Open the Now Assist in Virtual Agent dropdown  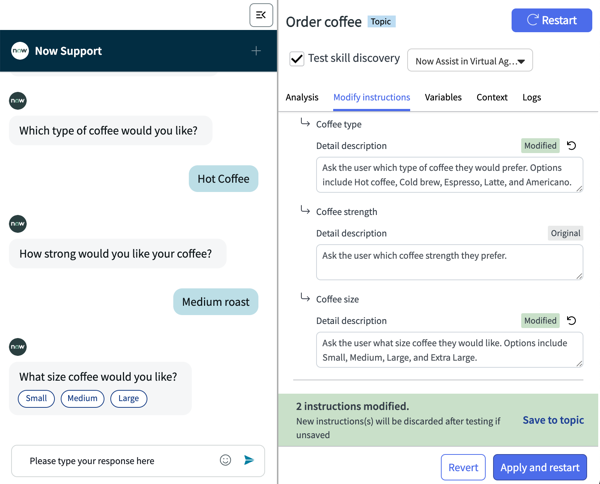click(x=470, y=60)
